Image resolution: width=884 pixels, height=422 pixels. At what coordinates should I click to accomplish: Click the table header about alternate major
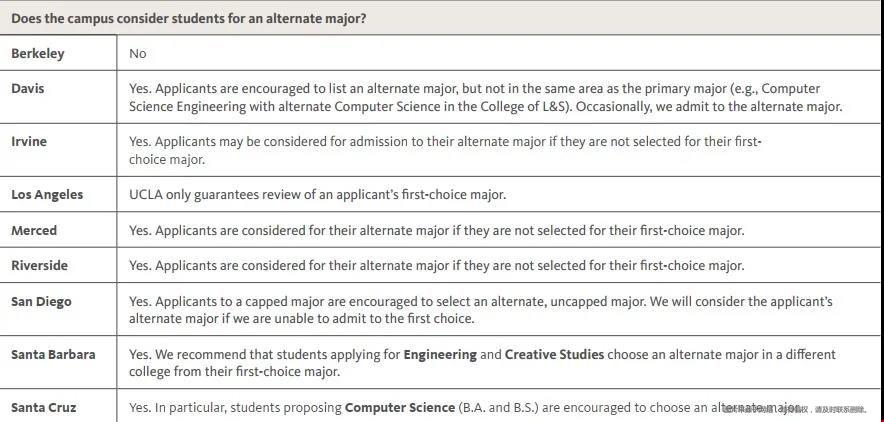click(x=189, y=18)
